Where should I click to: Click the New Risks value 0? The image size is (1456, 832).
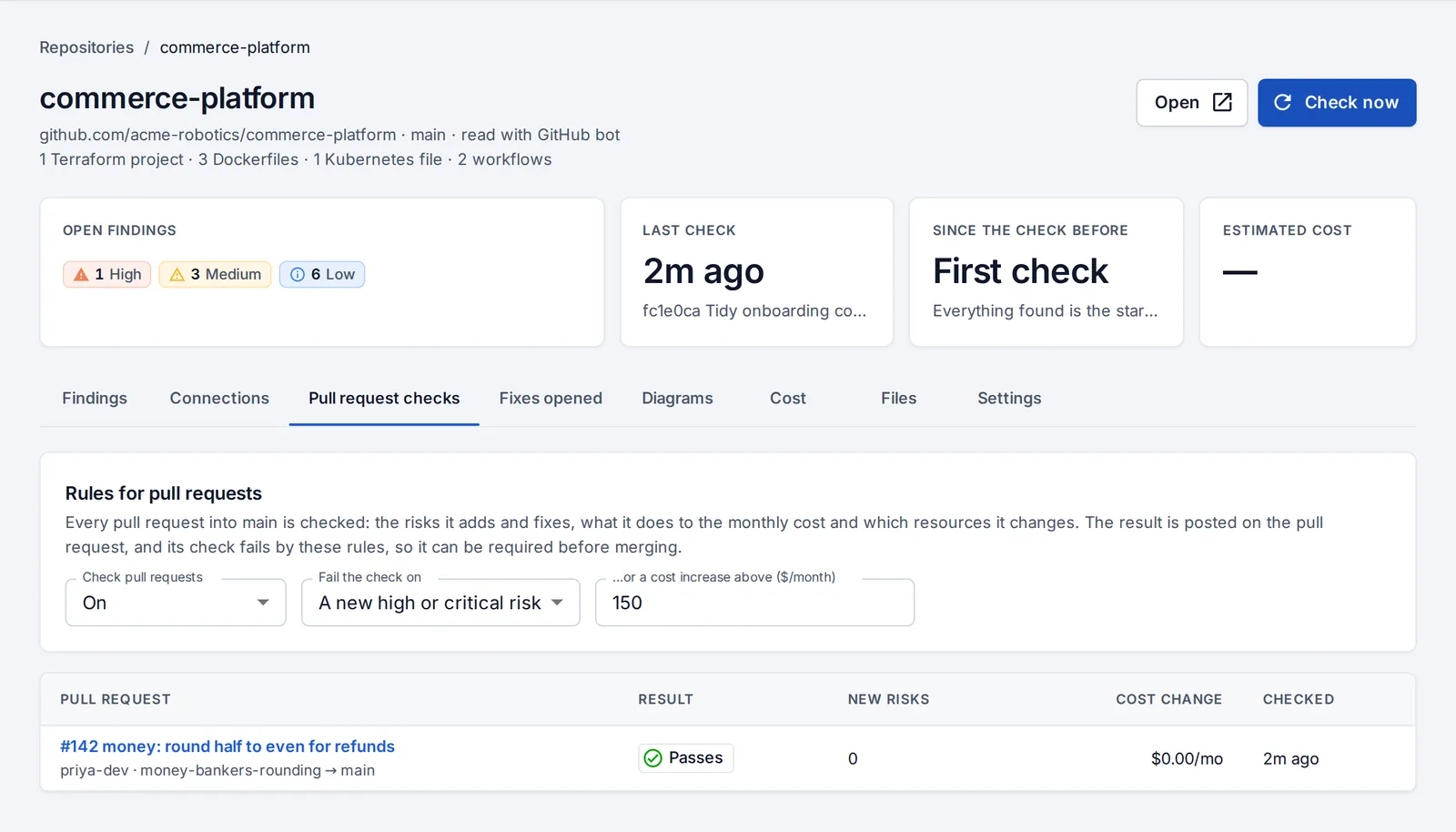pos(853,758)
